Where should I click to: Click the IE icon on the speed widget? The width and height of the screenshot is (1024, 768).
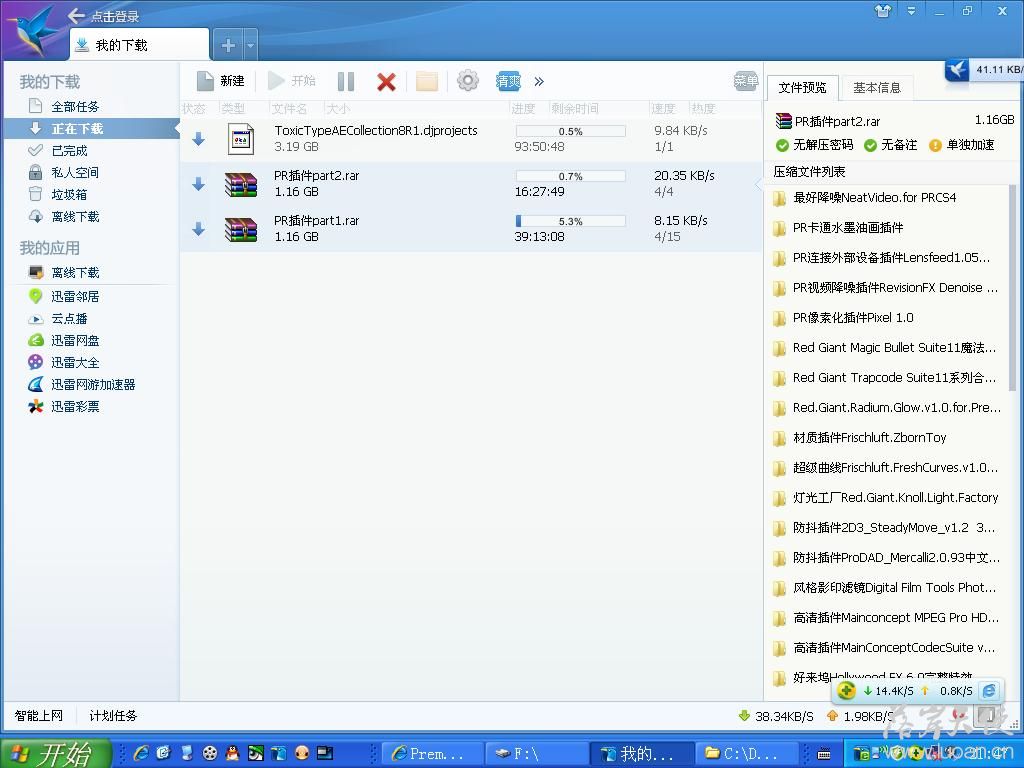coord(990,690)
